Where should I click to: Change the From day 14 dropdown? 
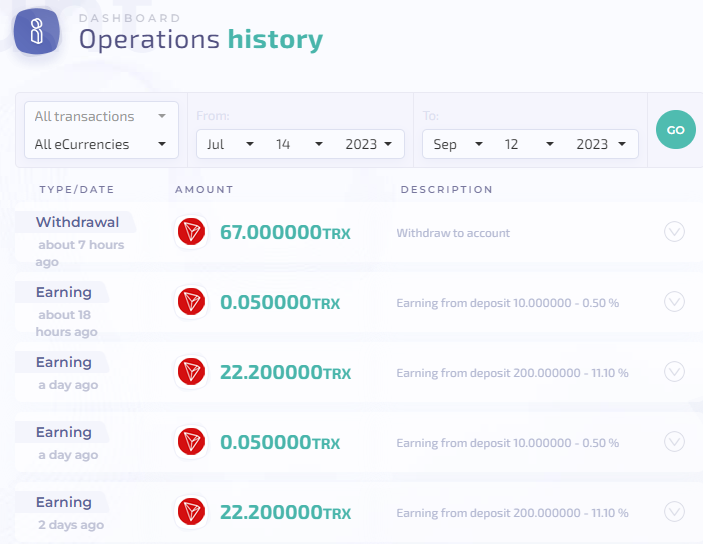pyautogui.click(x=299, y=144)
